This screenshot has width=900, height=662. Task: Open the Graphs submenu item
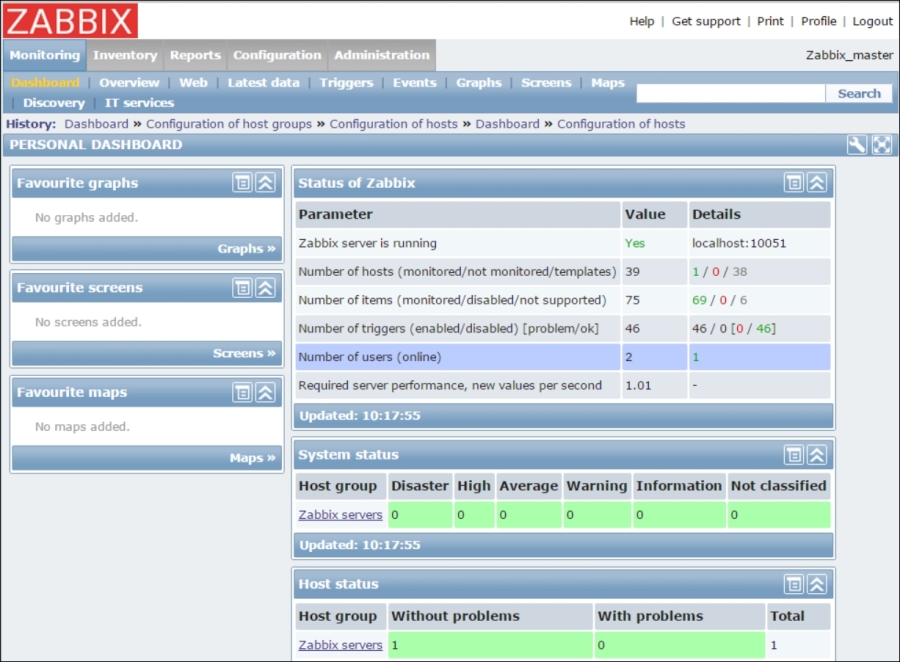click(479, 83)
